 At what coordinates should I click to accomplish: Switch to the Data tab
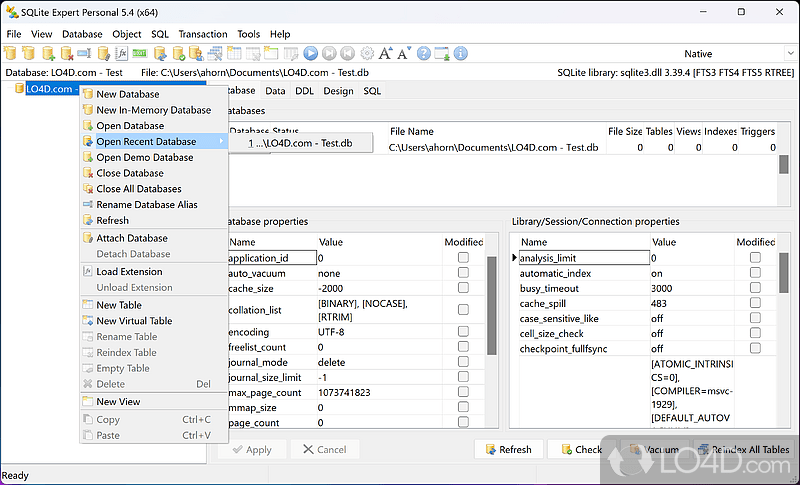point(275,91)
